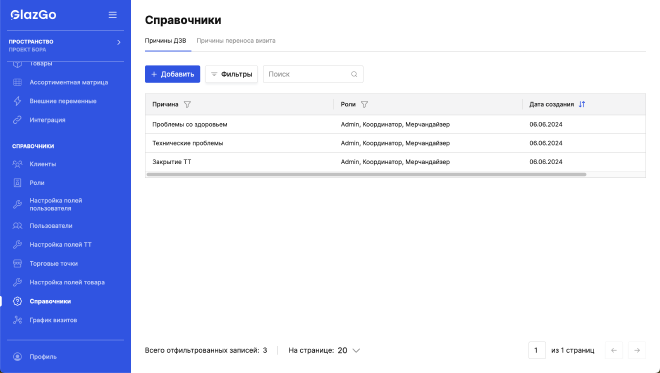Open Интеграция menu item
Viewport: 660px width, 373px height.
[x=47, y=120]
